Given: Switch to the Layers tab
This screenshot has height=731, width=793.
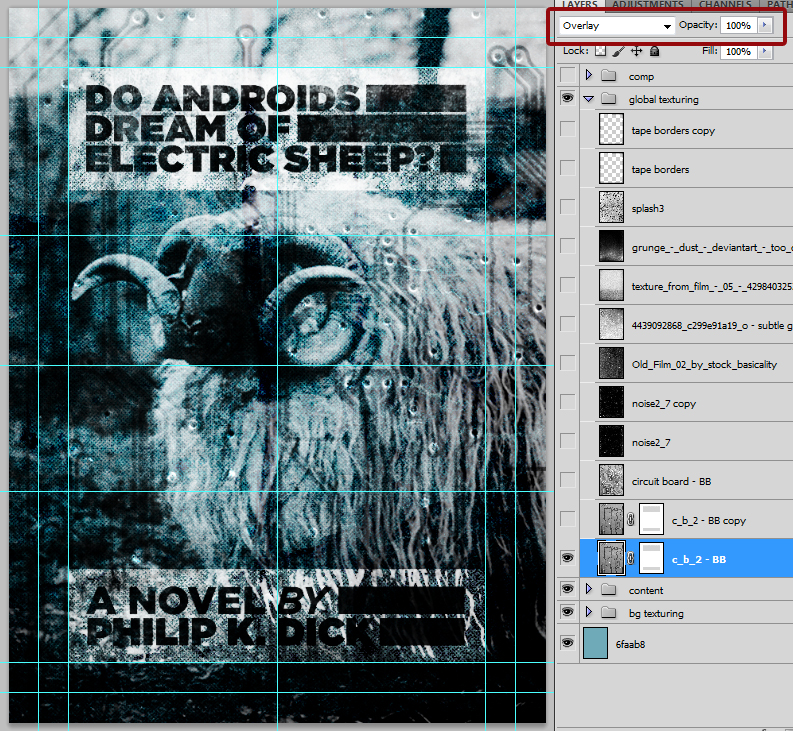Looking at the screenshot, I should pyautogui.click(x=580, y=4).
